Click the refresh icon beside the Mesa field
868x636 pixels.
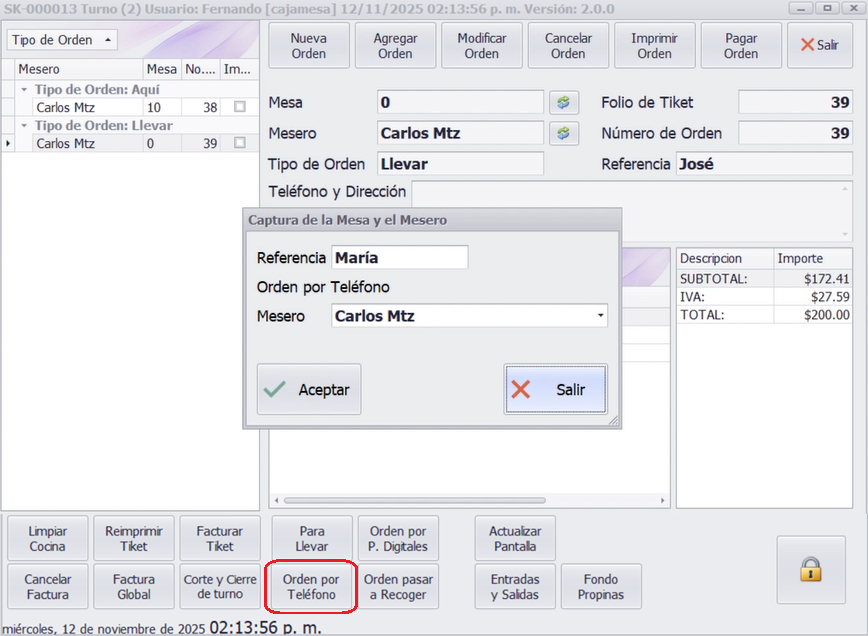point(564,103)
